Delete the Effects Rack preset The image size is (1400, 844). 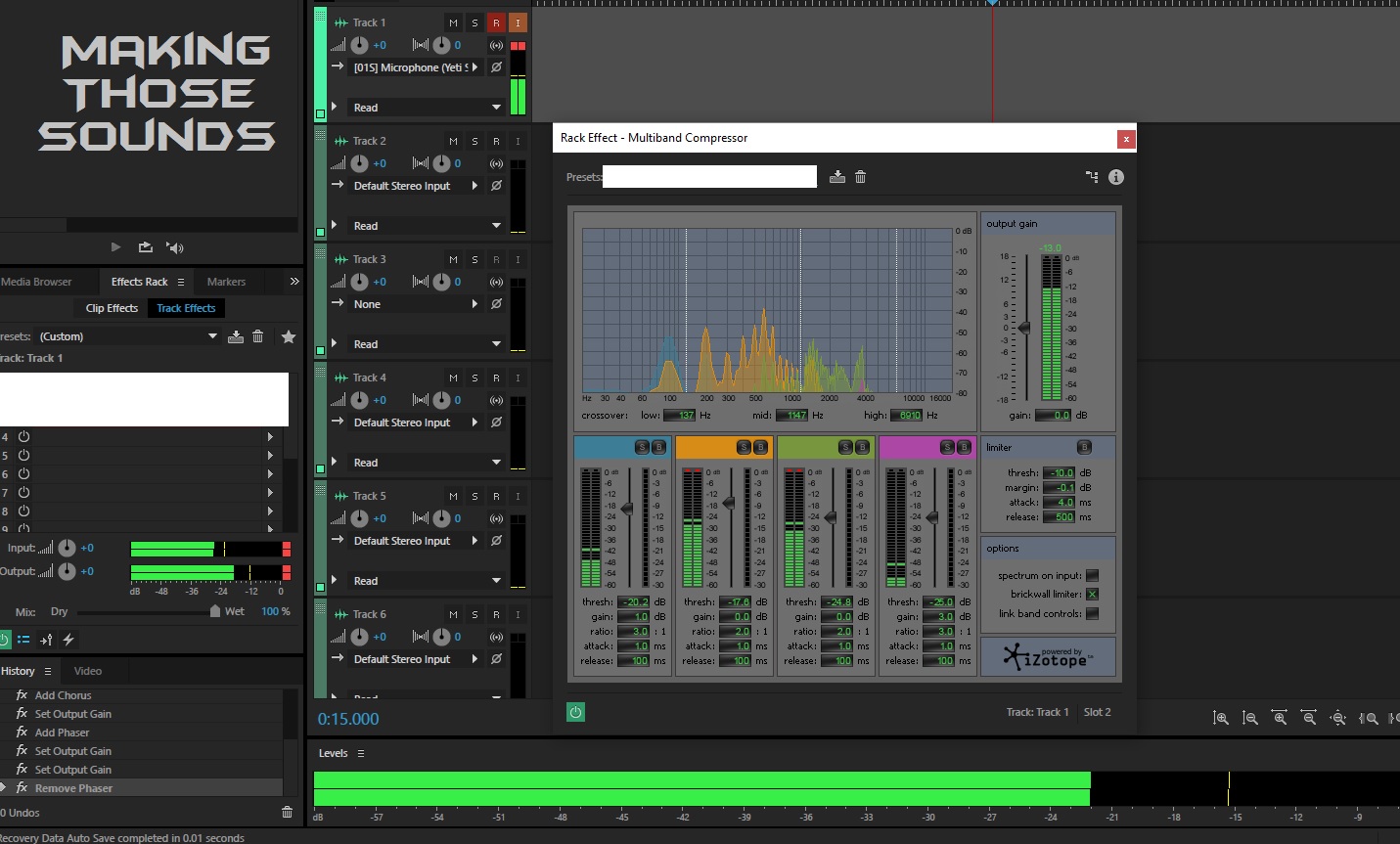coord(258,336)
